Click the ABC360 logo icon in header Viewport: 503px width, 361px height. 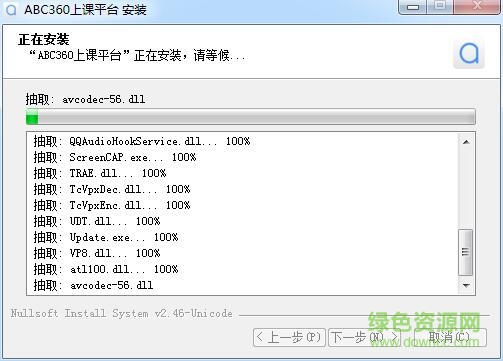pyautogui.click(x=469, y=53)
